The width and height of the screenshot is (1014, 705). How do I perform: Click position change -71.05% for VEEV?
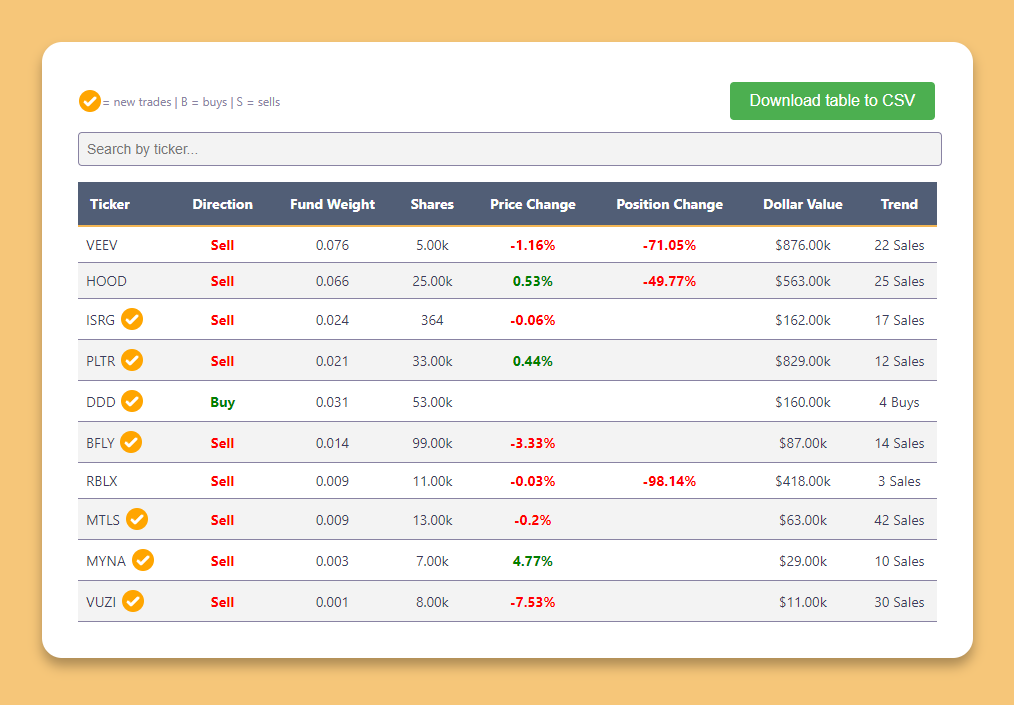click(669, 245)
